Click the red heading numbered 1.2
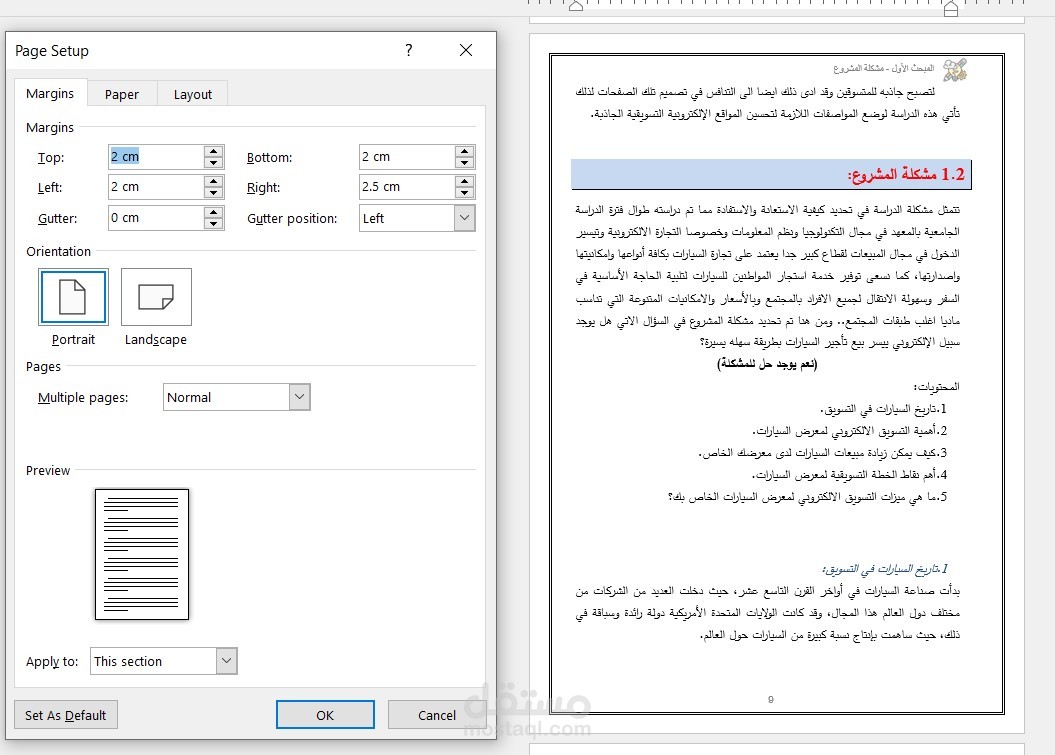Screen dimensions: 1055x755 (x=906, y=175)
